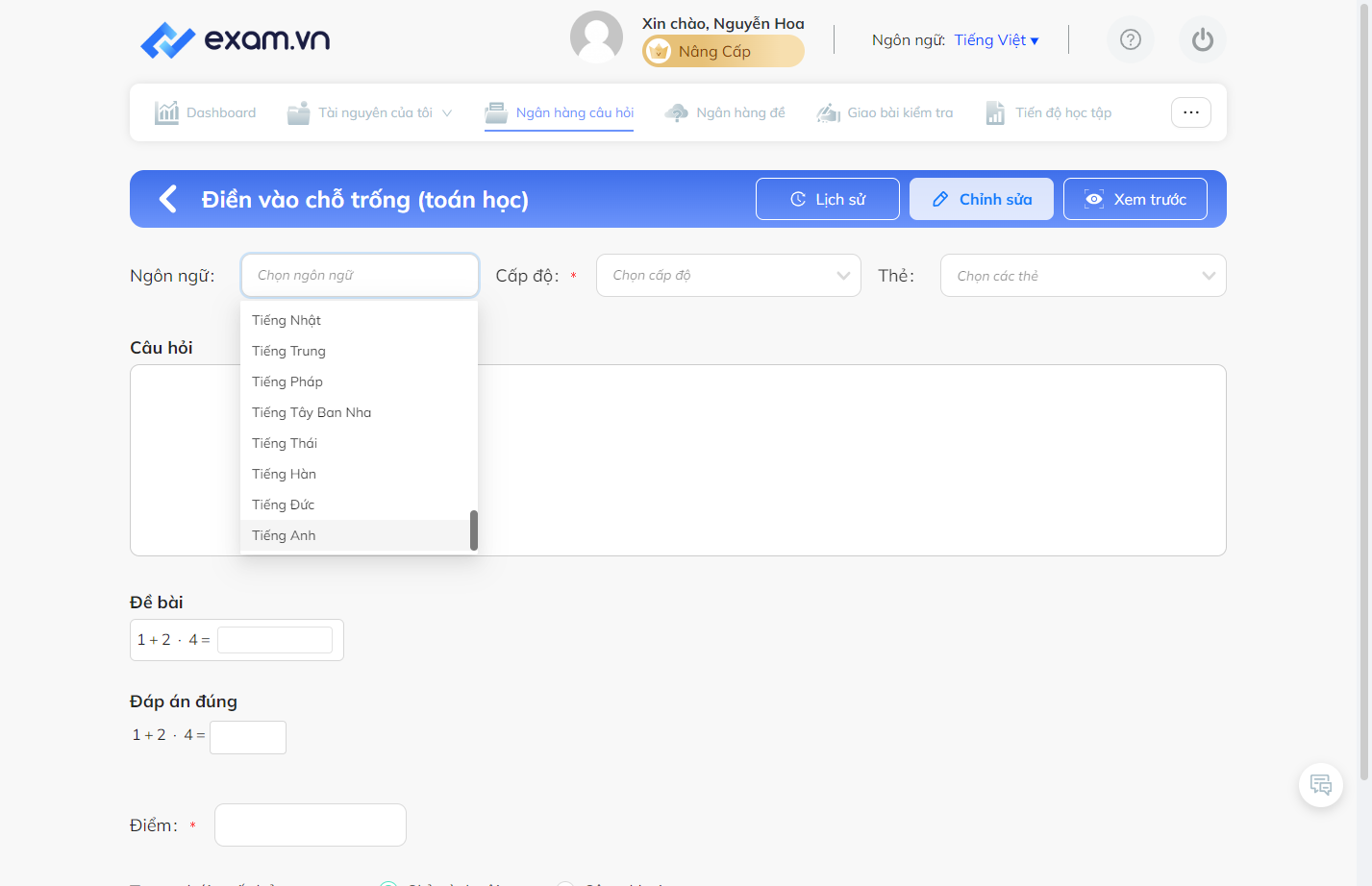Open the three-dots more menu button
Image resolution: width=1372 pixels, height=886 pixels.
pos(1191,112)
